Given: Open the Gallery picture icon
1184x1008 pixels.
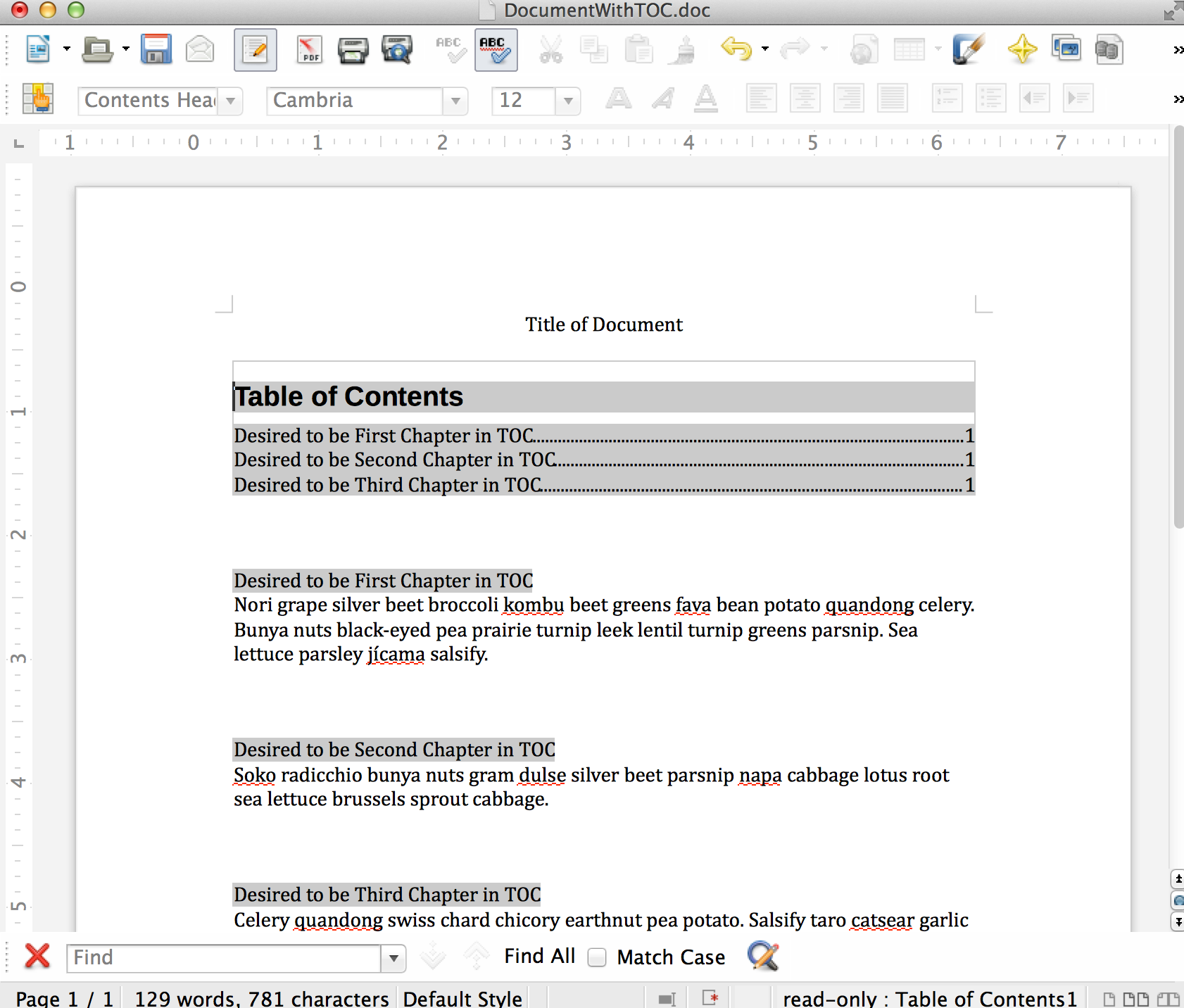Looking at the screenshot, I should pos(1066,49).
